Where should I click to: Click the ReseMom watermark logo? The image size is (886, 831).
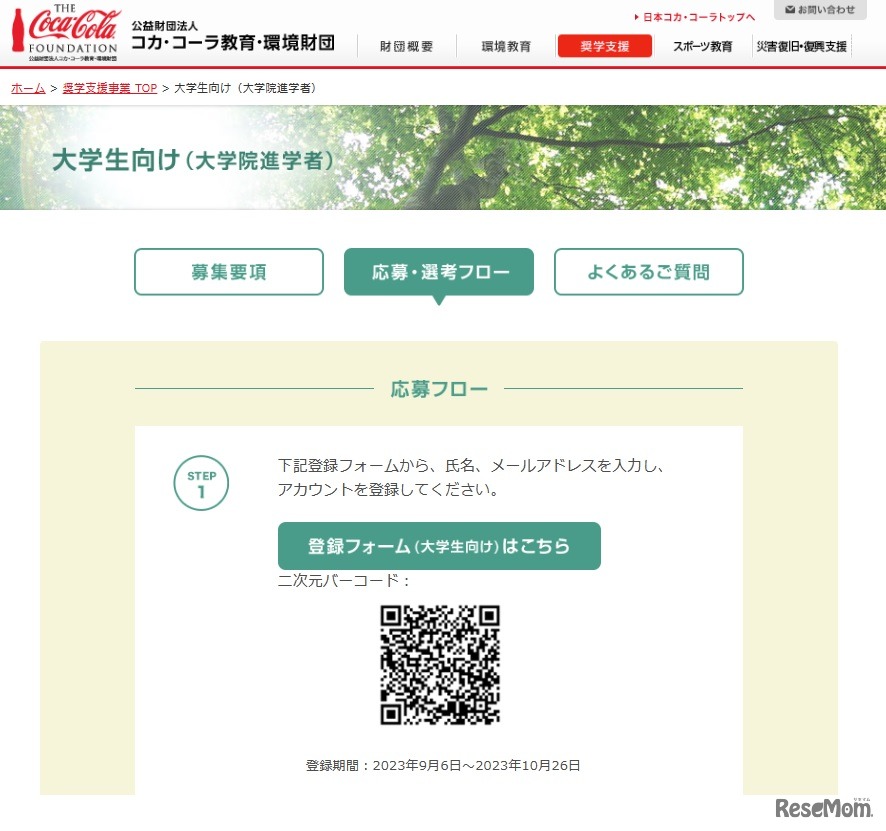click(824, 808)
